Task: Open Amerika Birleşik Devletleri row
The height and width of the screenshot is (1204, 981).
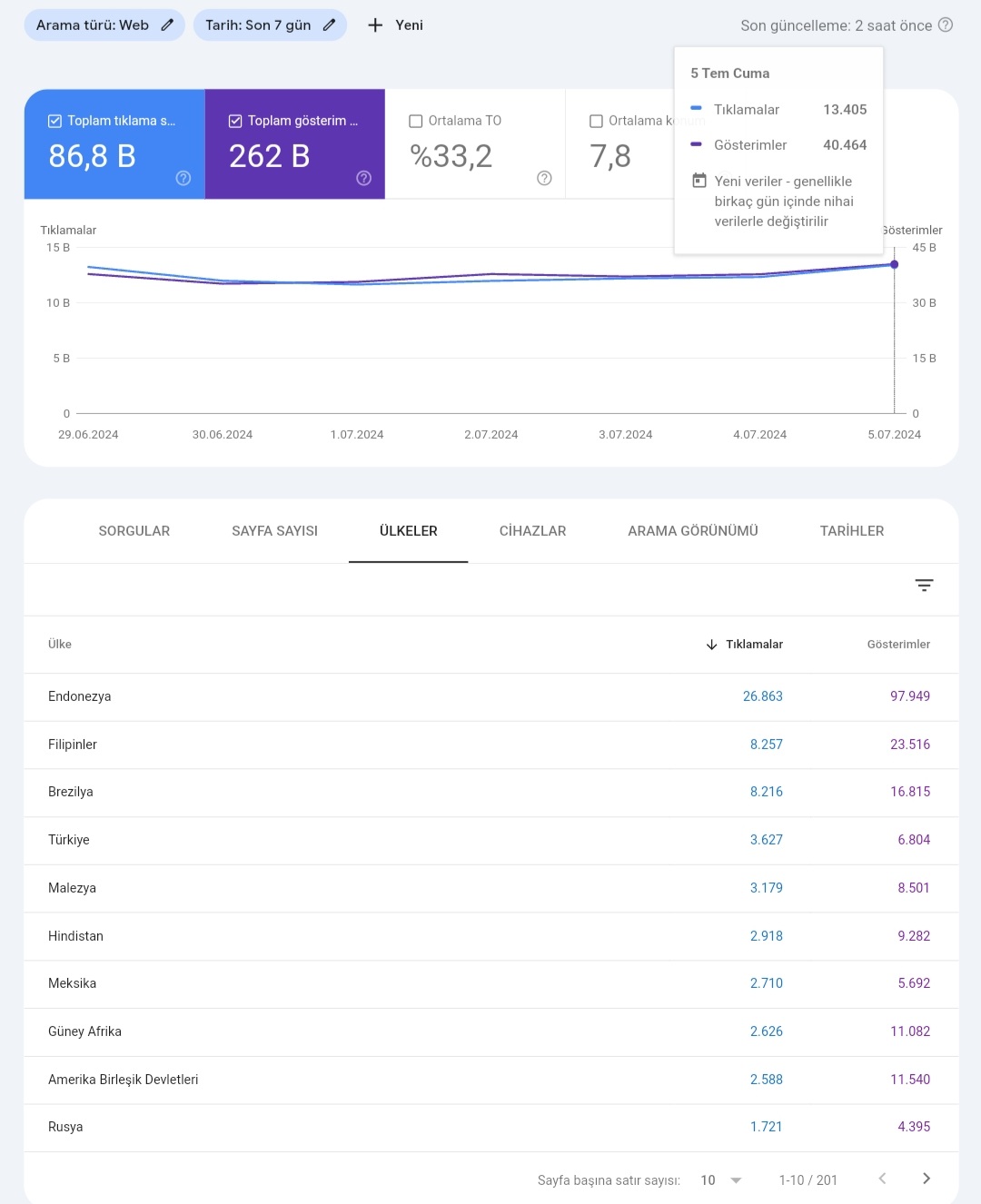Action: tap(491, 1080)
